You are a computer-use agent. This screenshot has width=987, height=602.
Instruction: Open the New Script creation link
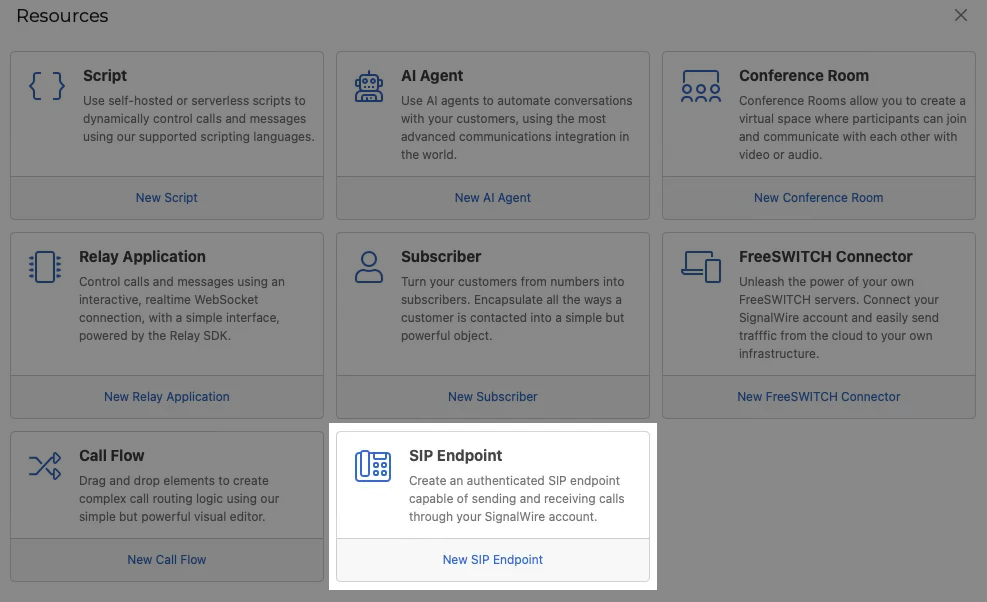tap(166, 197)
